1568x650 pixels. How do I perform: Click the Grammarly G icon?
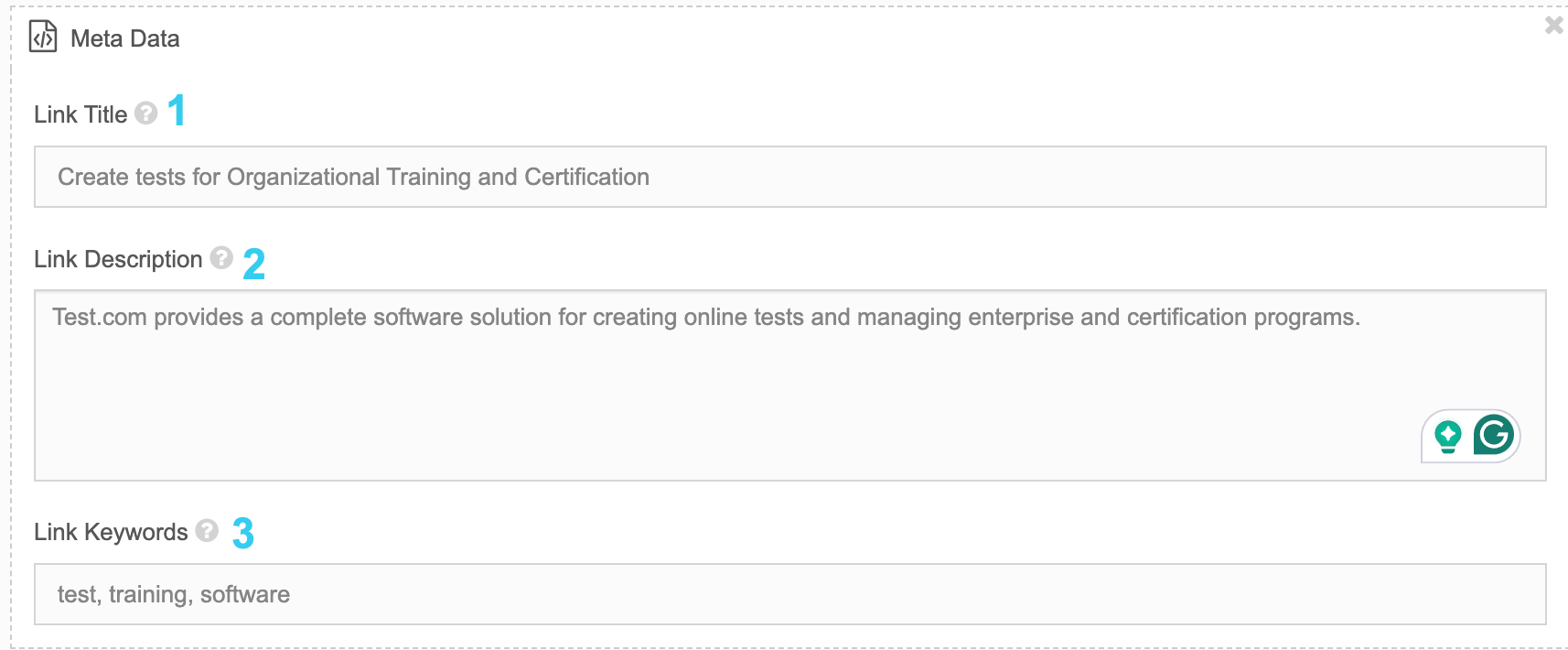point(1494,435)
